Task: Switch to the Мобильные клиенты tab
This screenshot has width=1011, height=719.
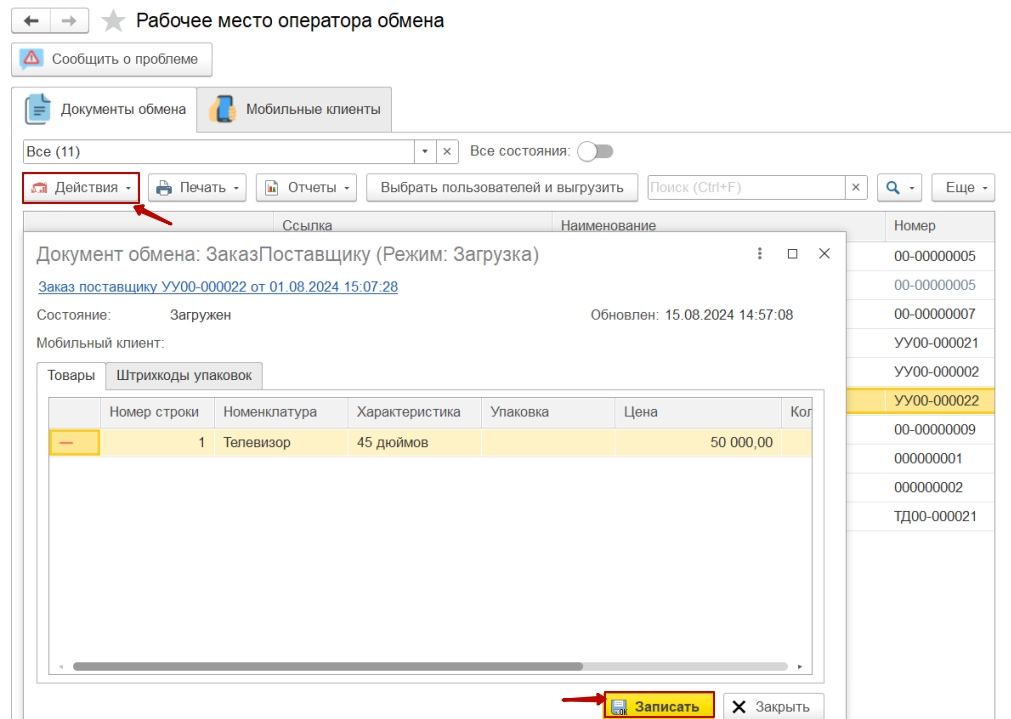Action: (295, 109)
